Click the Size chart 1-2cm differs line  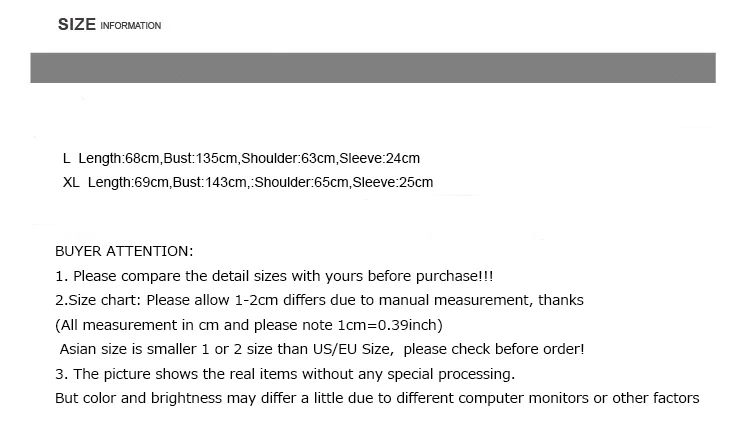coord(319,300)
